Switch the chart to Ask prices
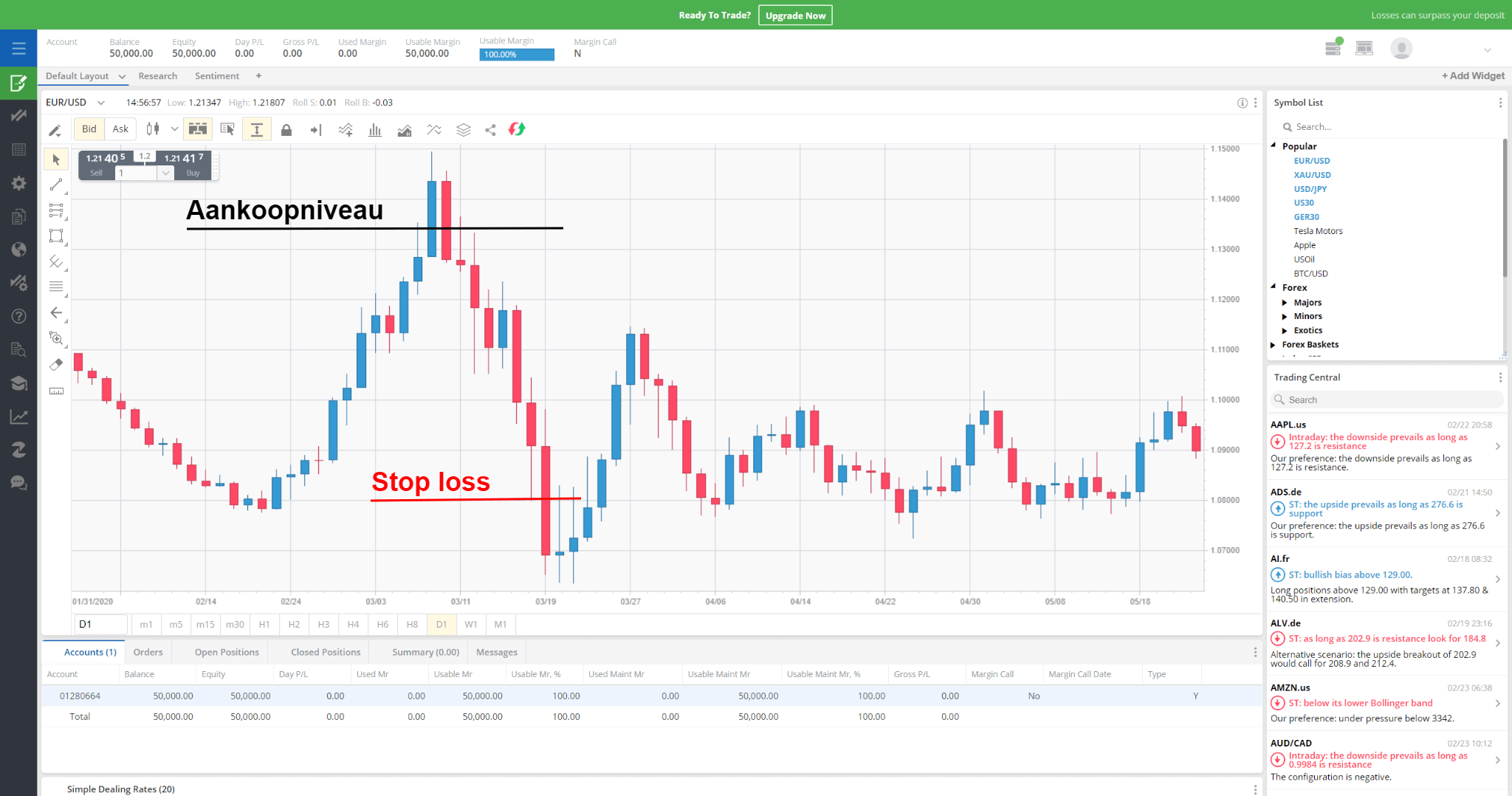This screenshot has height=796, width=1512. point(120,128)
